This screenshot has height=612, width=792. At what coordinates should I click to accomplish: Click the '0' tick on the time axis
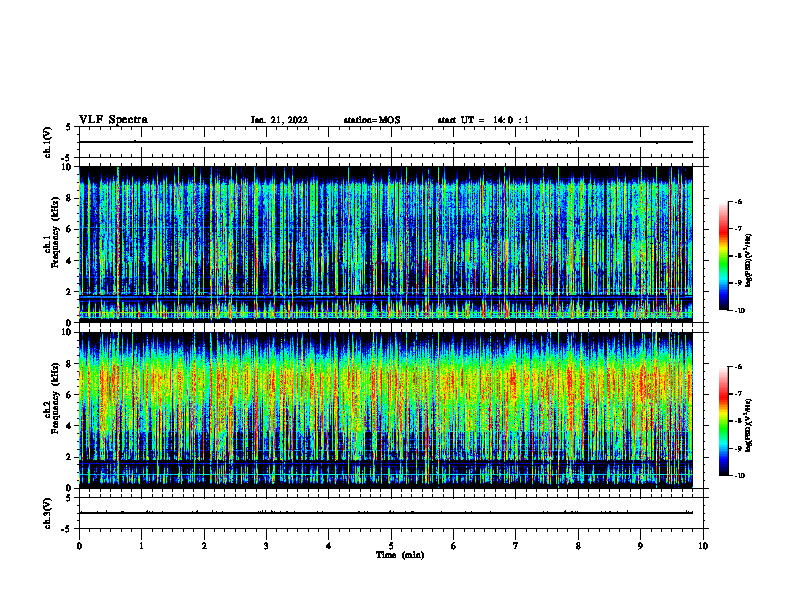pos(79,546)
